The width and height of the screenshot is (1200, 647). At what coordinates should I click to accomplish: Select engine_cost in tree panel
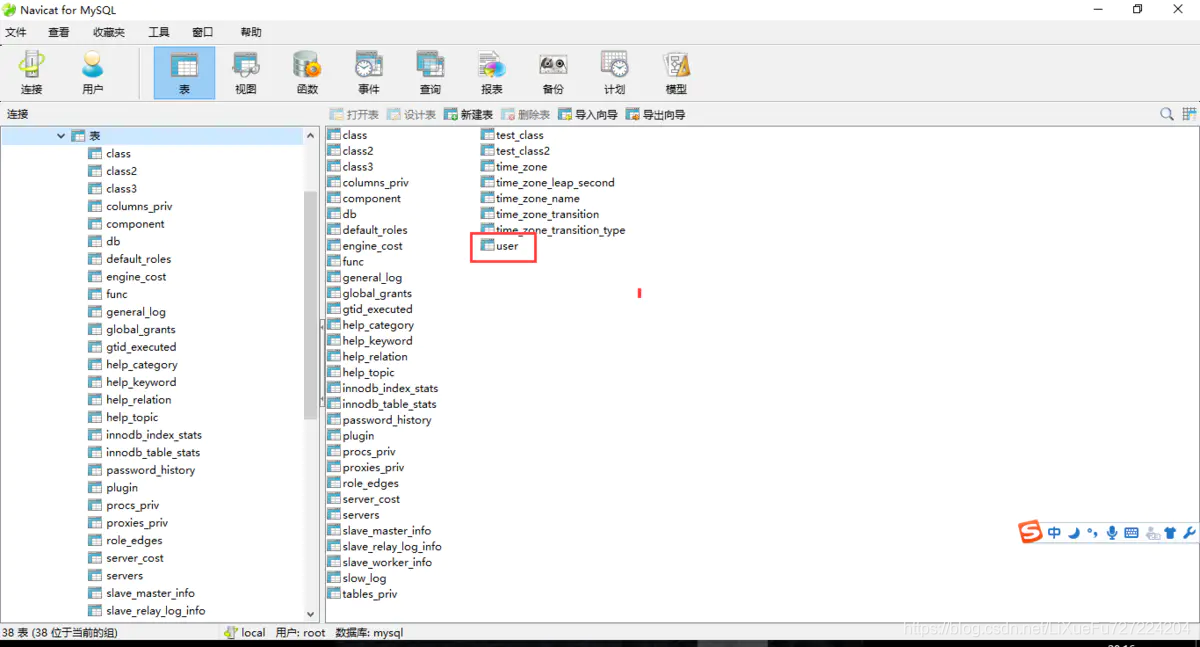point(127,277)
